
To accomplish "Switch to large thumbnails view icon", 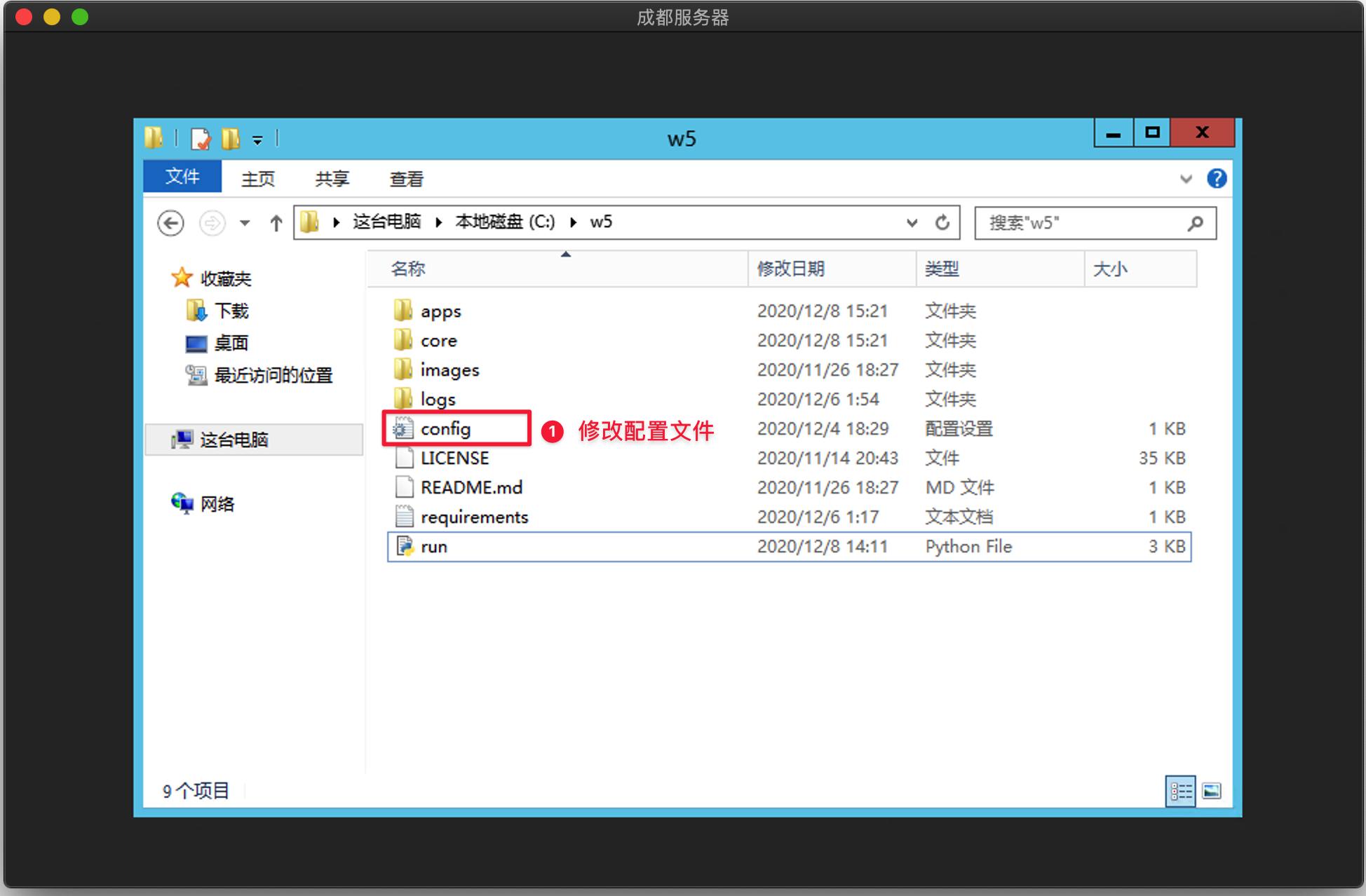I will (x=1212, y=791).
